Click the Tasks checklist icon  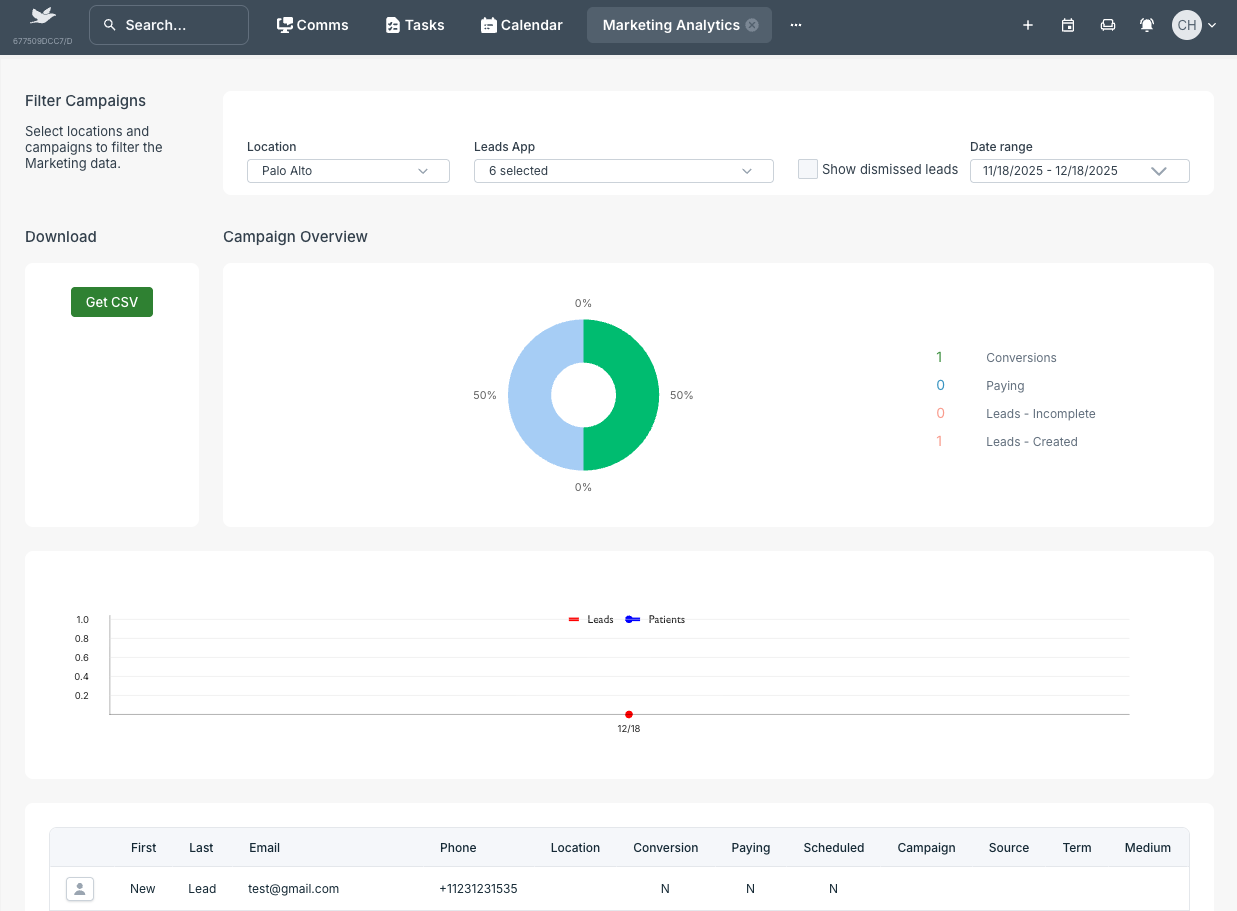click(x=393, y=25)
